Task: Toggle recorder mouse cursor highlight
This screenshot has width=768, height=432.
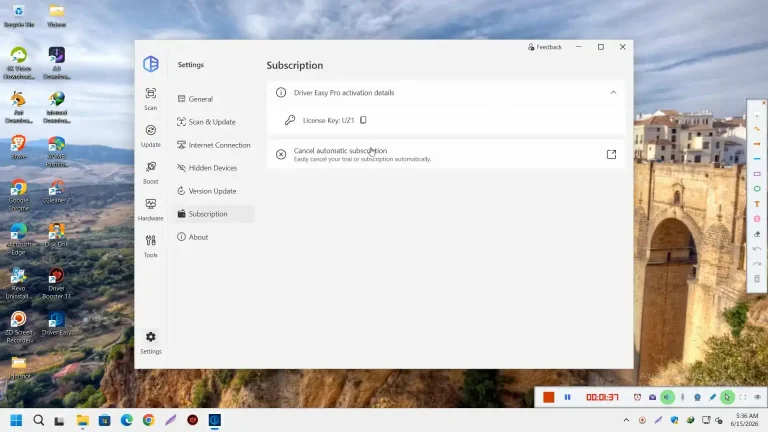Action: coord(727,397)
